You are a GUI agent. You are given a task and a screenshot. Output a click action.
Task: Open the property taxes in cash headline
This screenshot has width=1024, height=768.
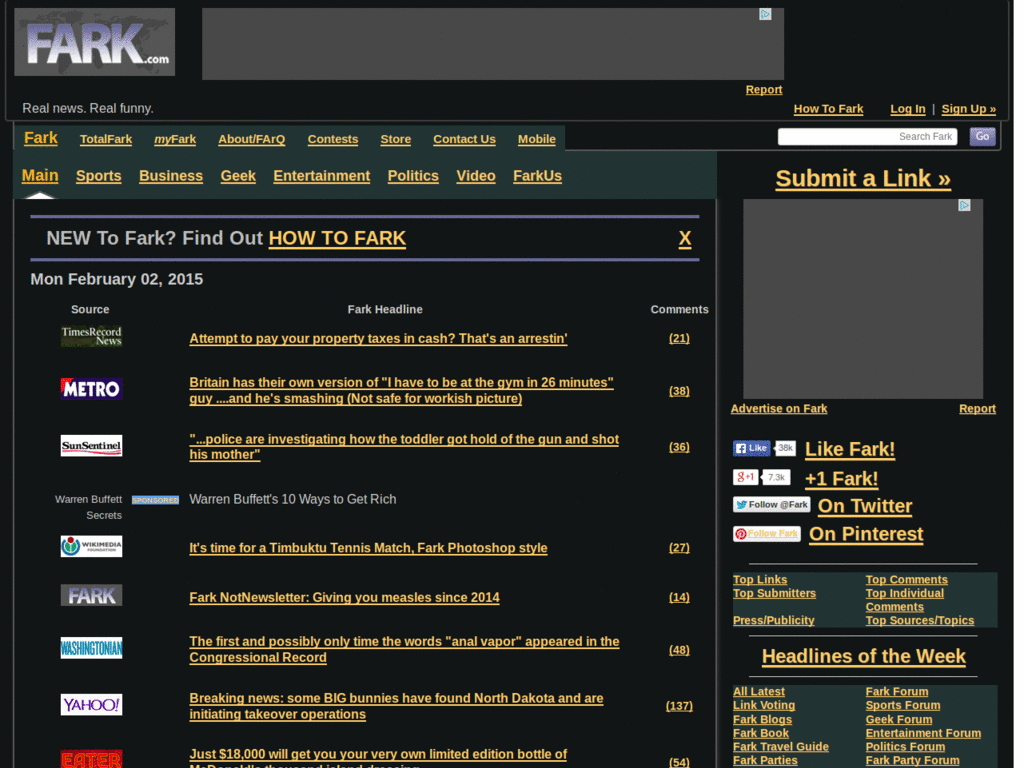point(378,338)
